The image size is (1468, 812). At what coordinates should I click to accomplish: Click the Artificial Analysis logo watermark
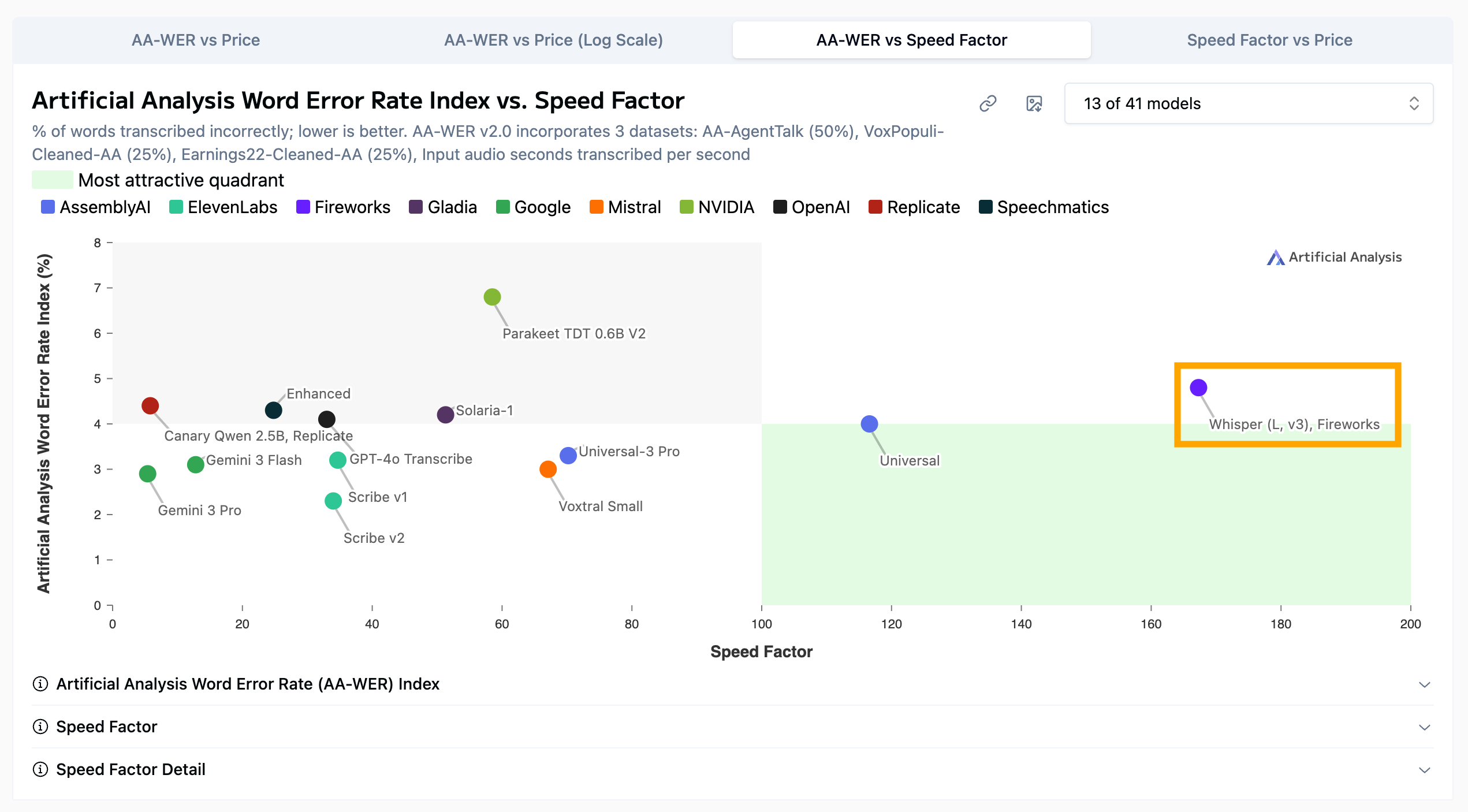coord(1334,257)
